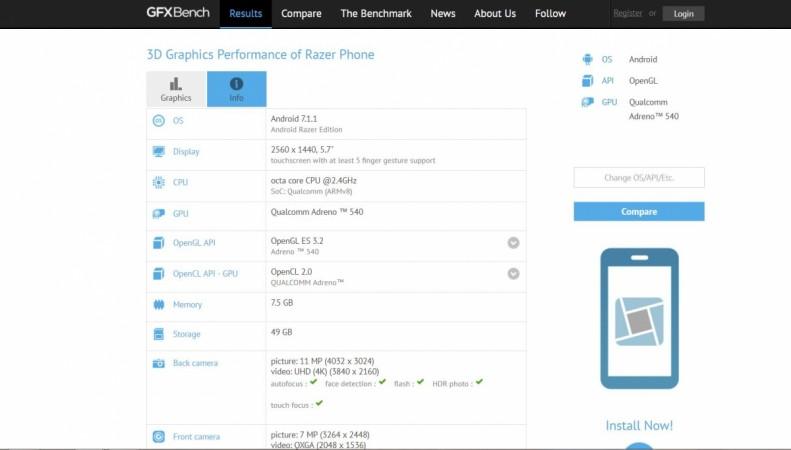Open the News section
791x450 pixels.
click(443, 14)
